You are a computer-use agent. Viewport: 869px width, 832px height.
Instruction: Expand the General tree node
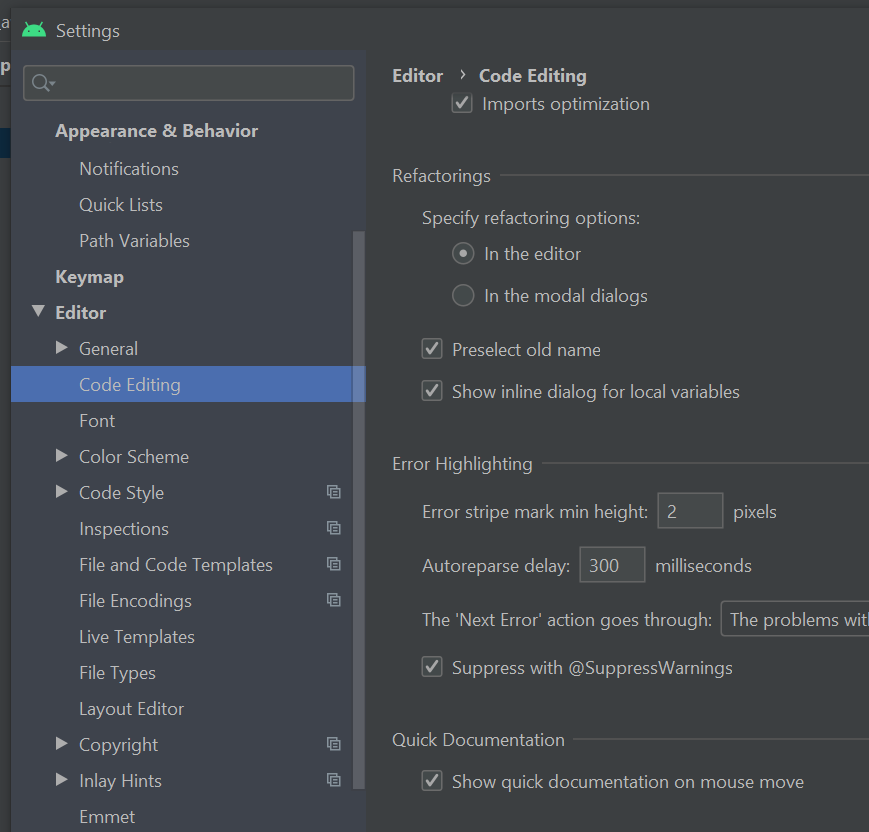(62, 348)
